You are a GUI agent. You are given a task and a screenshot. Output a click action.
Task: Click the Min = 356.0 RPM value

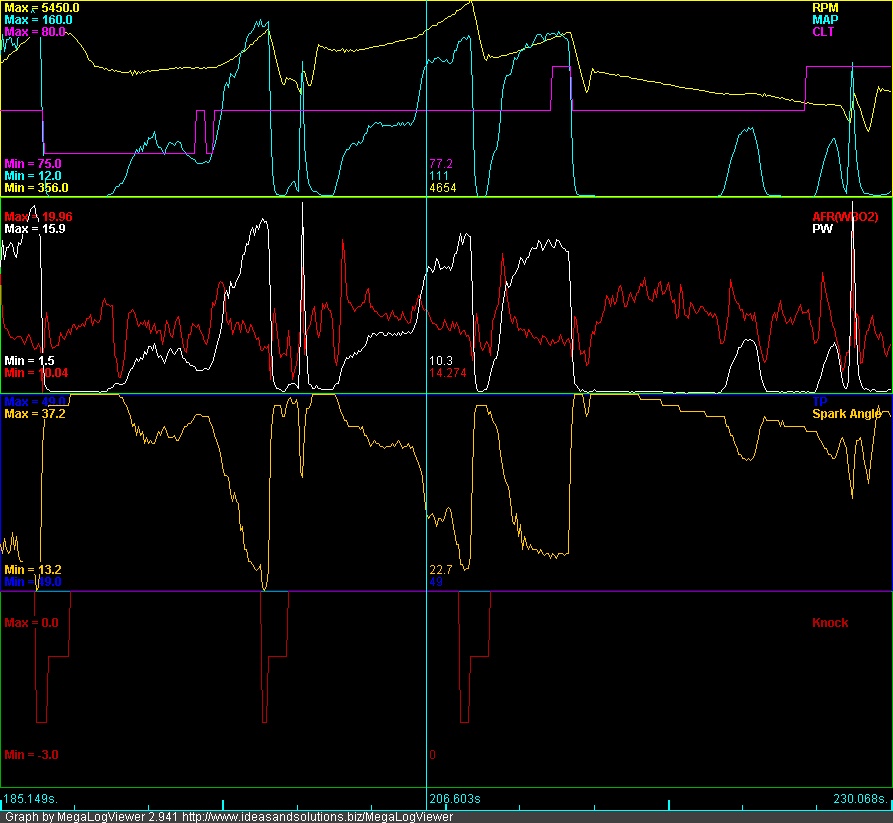(x=36, y=188)
